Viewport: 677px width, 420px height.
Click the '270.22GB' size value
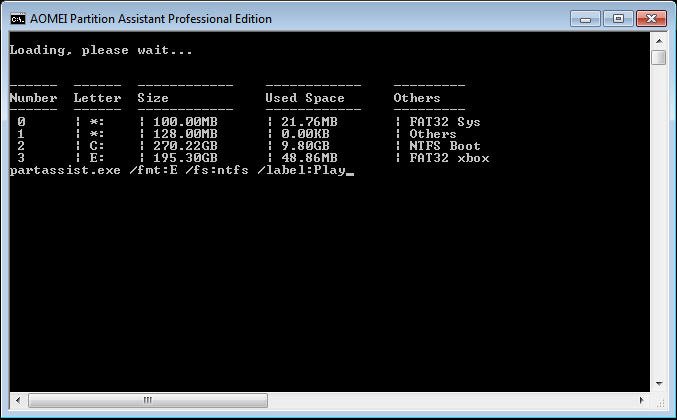pos(185,146)
